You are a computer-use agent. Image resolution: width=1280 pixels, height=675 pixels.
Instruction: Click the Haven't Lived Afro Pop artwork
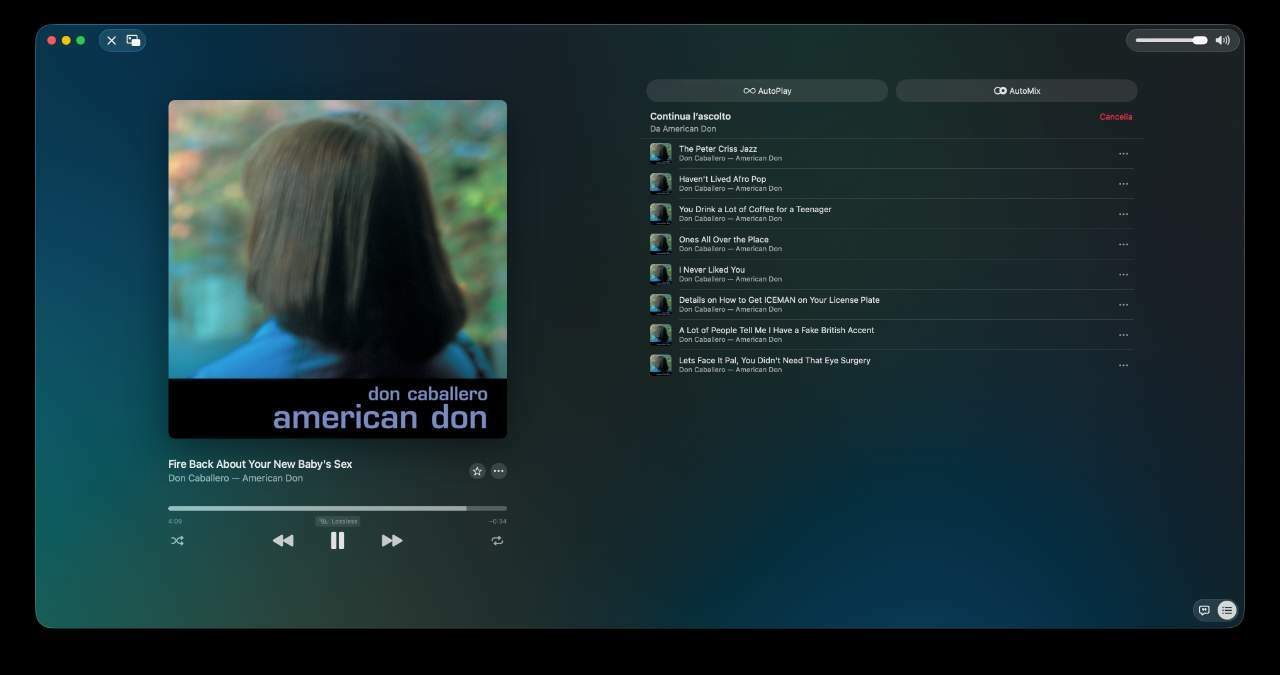(x=660, y=183)
